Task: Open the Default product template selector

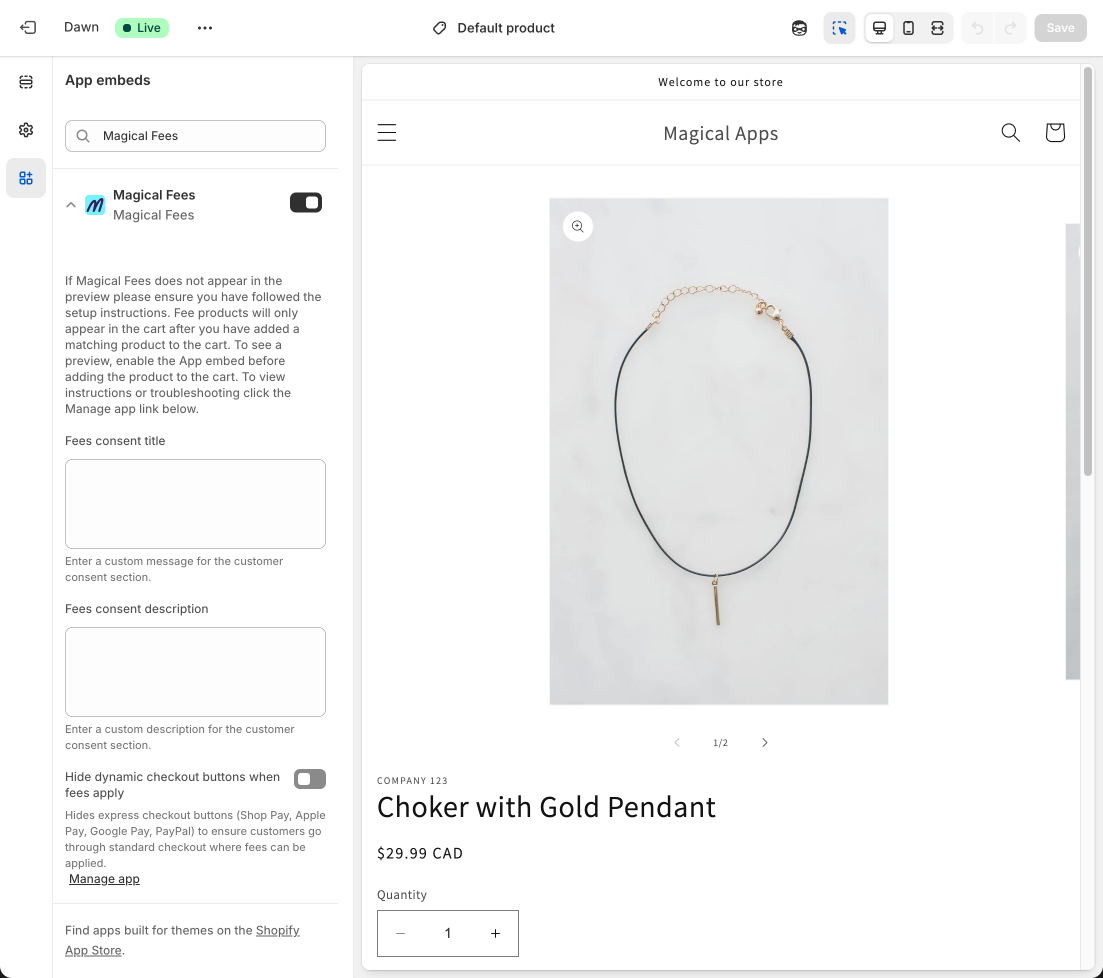Action: [x=492, y=28]
